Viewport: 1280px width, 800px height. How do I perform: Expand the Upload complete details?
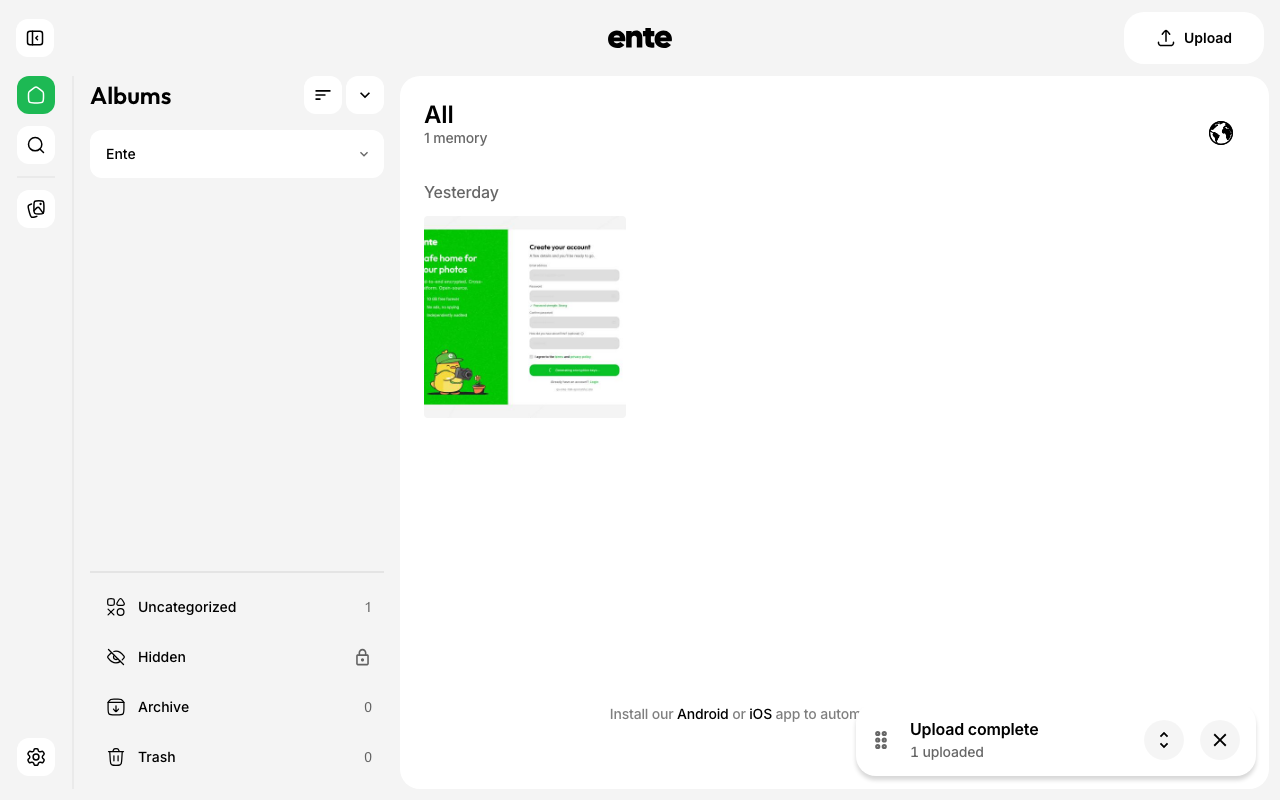(1164, 740)
